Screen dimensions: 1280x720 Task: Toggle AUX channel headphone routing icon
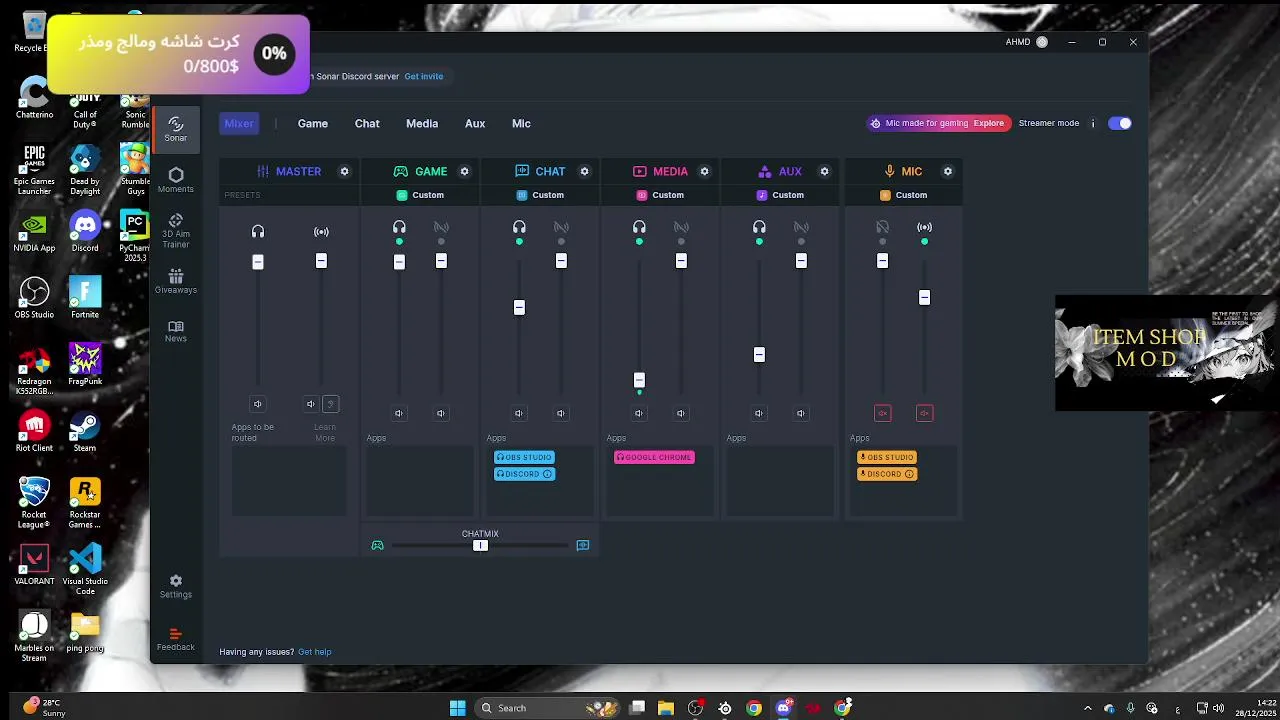pos(759,227)
